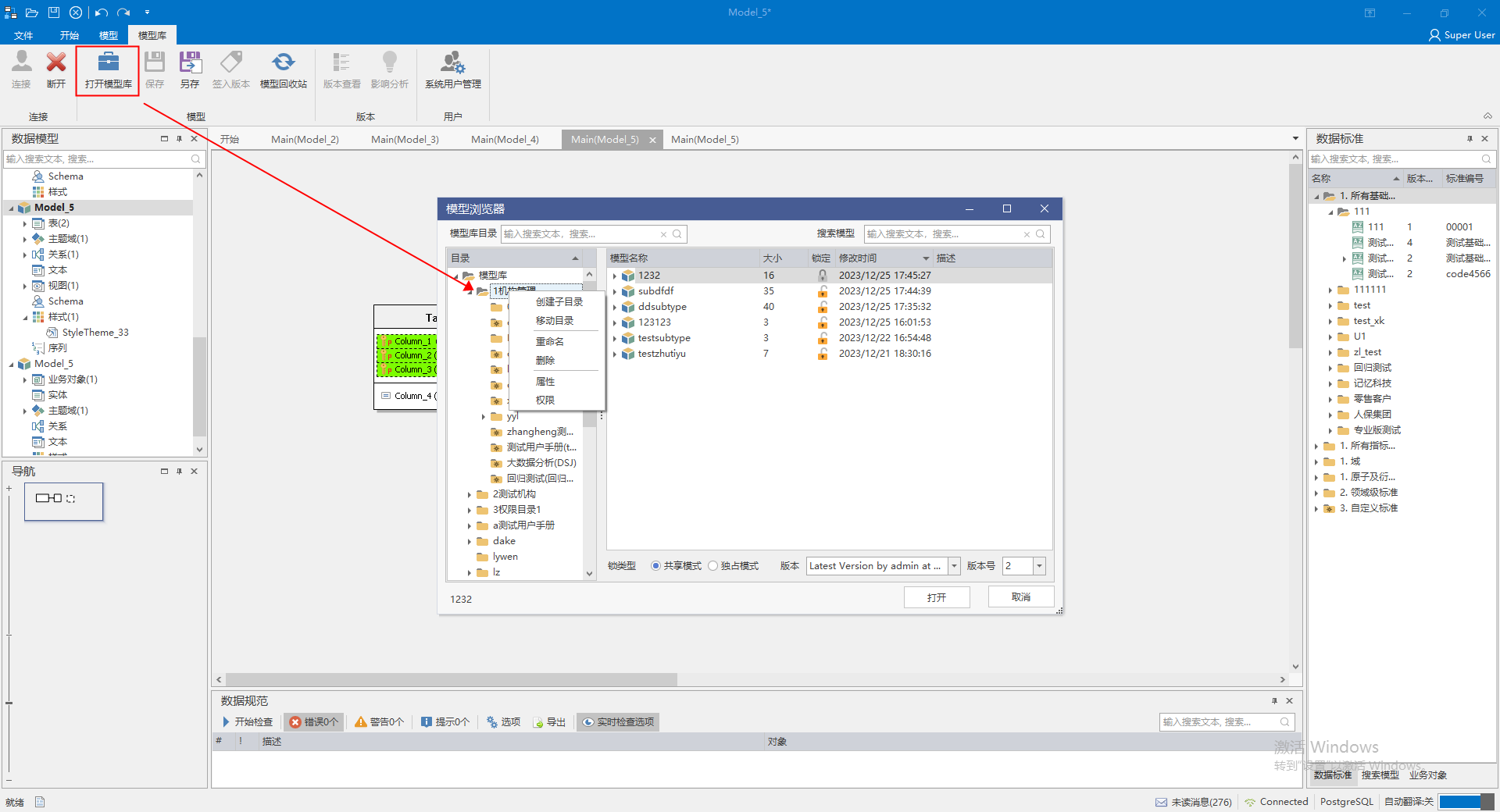Click the undo arrow in title bar
The width and height of the screenshot is (1500, 812).
point(102,12)
